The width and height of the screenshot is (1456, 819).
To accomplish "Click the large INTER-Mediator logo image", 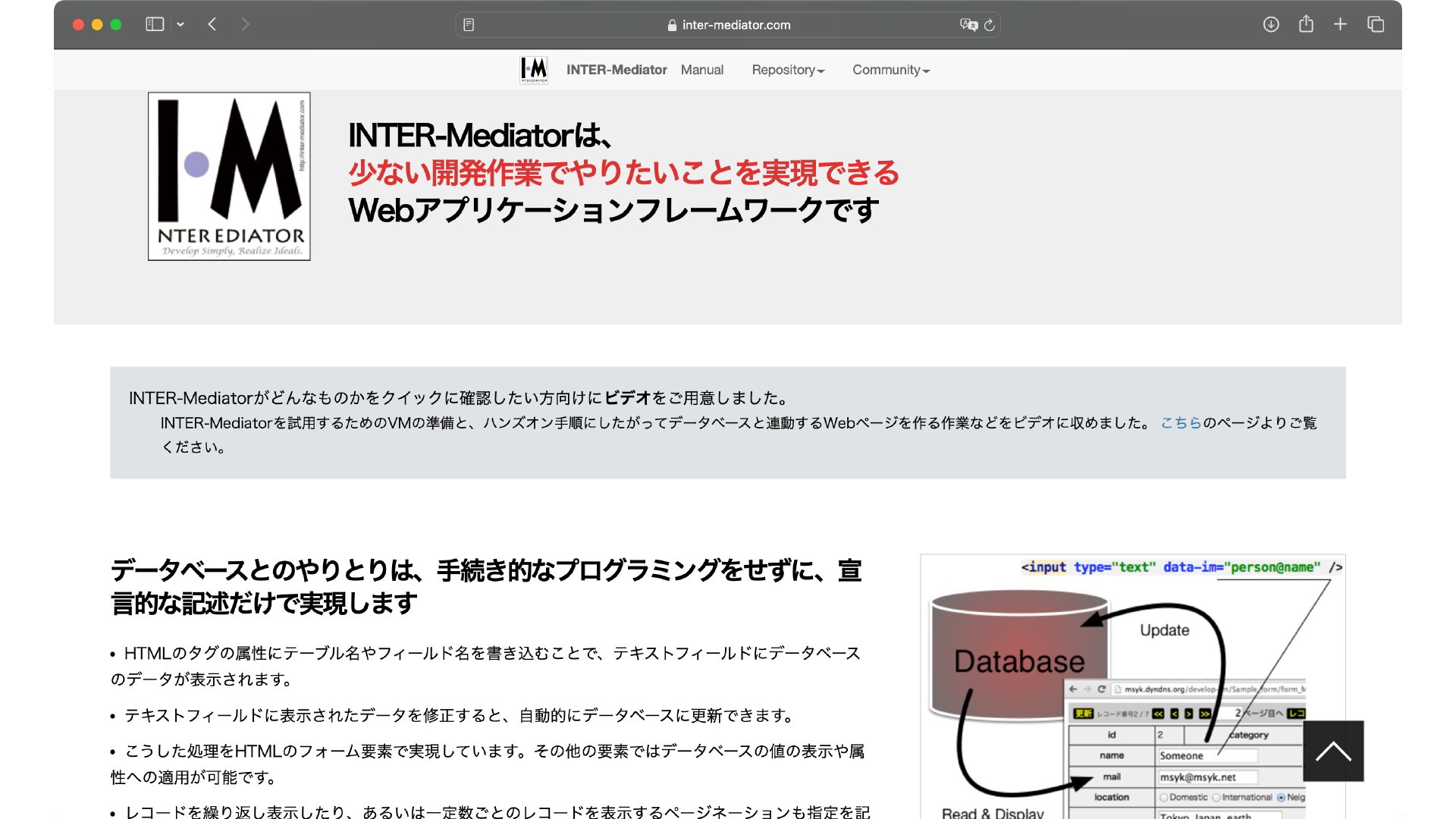I will pos(229,176).
